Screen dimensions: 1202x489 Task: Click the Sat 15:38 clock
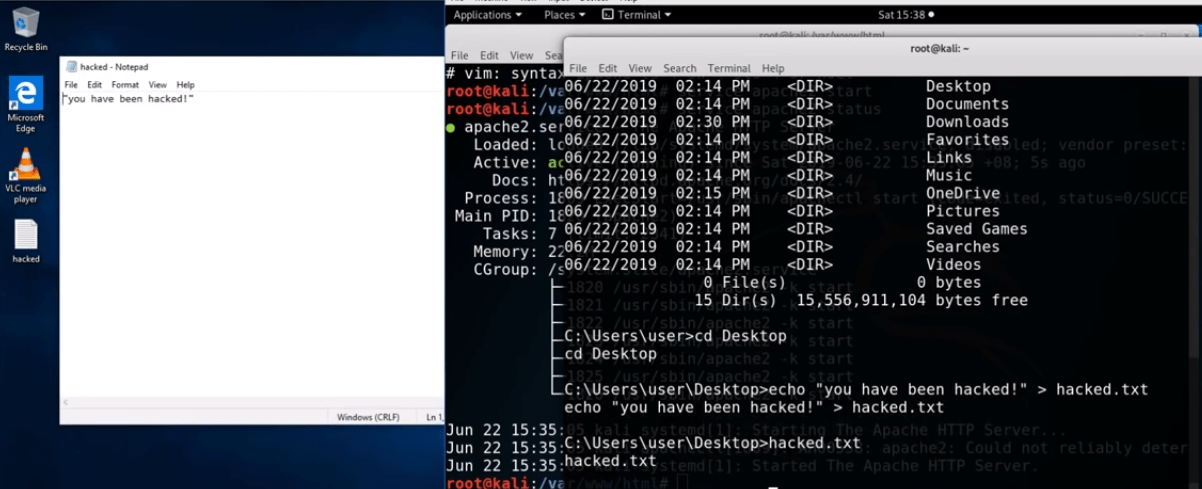(x=900, y=15)
